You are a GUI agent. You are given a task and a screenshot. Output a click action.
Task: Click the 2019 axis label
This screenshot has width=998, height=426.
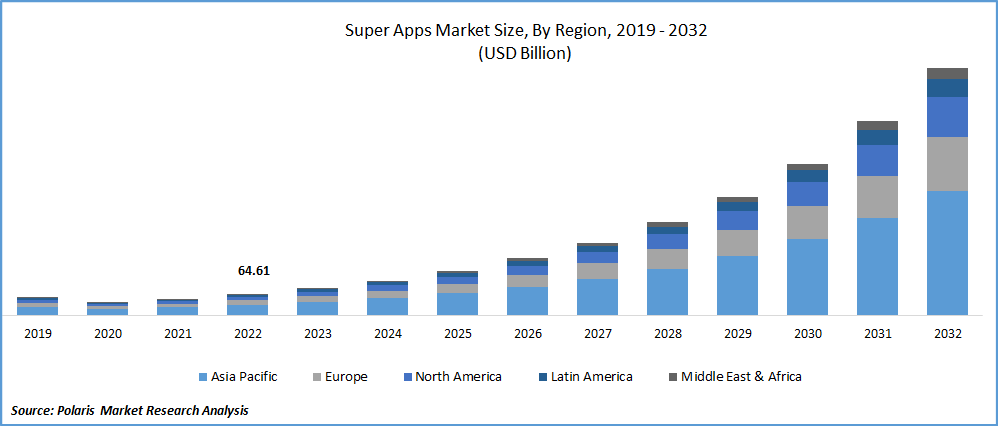(38, 334)
